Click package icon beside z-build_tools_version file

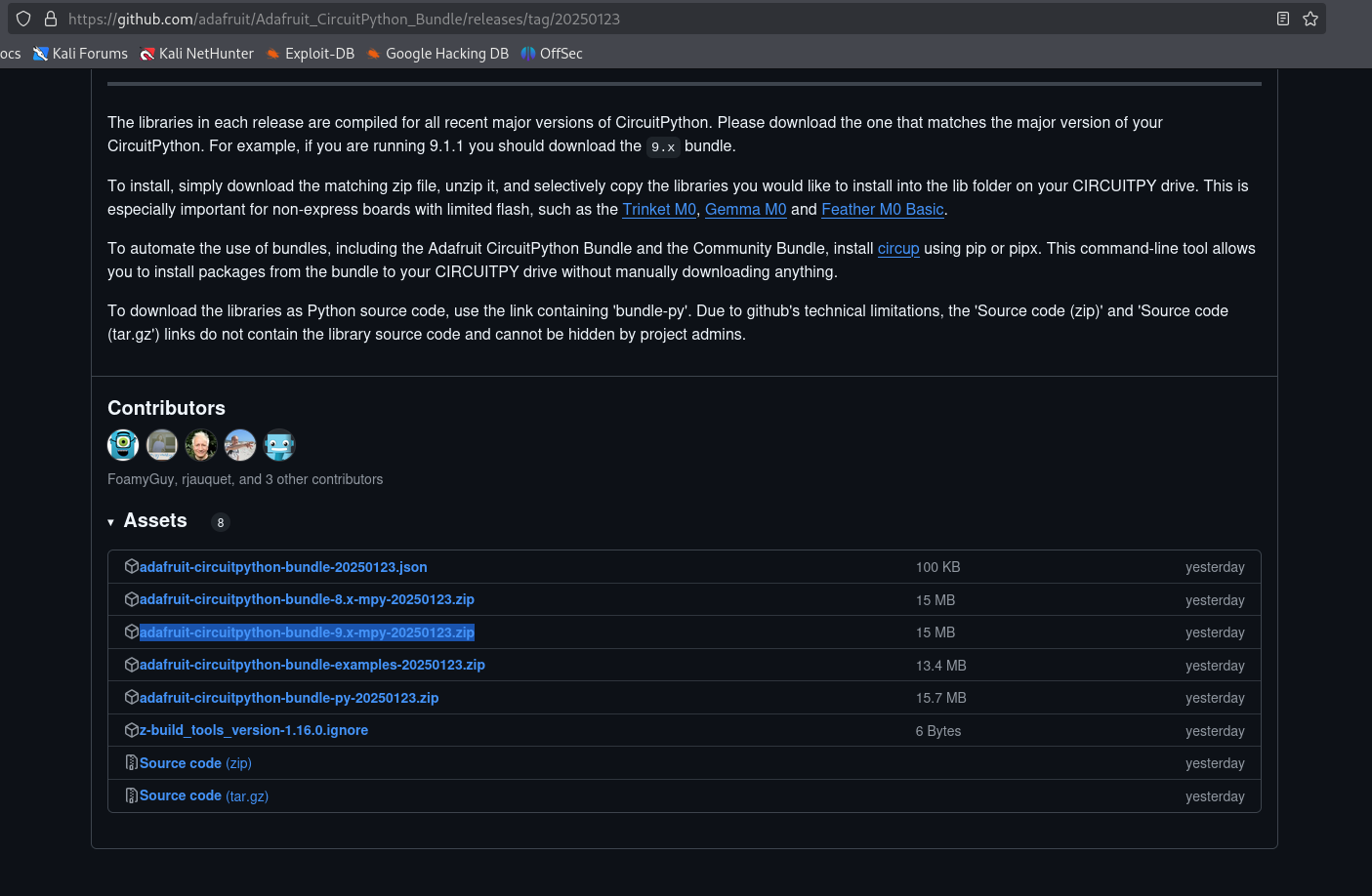point(132,730)
